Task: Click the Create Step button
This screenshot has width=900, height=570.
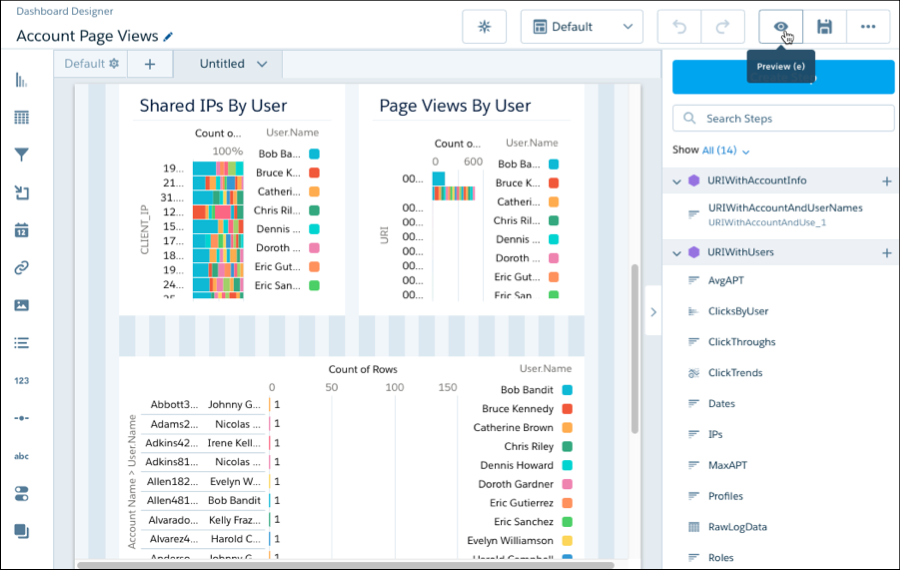Action: [x=783, y=77]
